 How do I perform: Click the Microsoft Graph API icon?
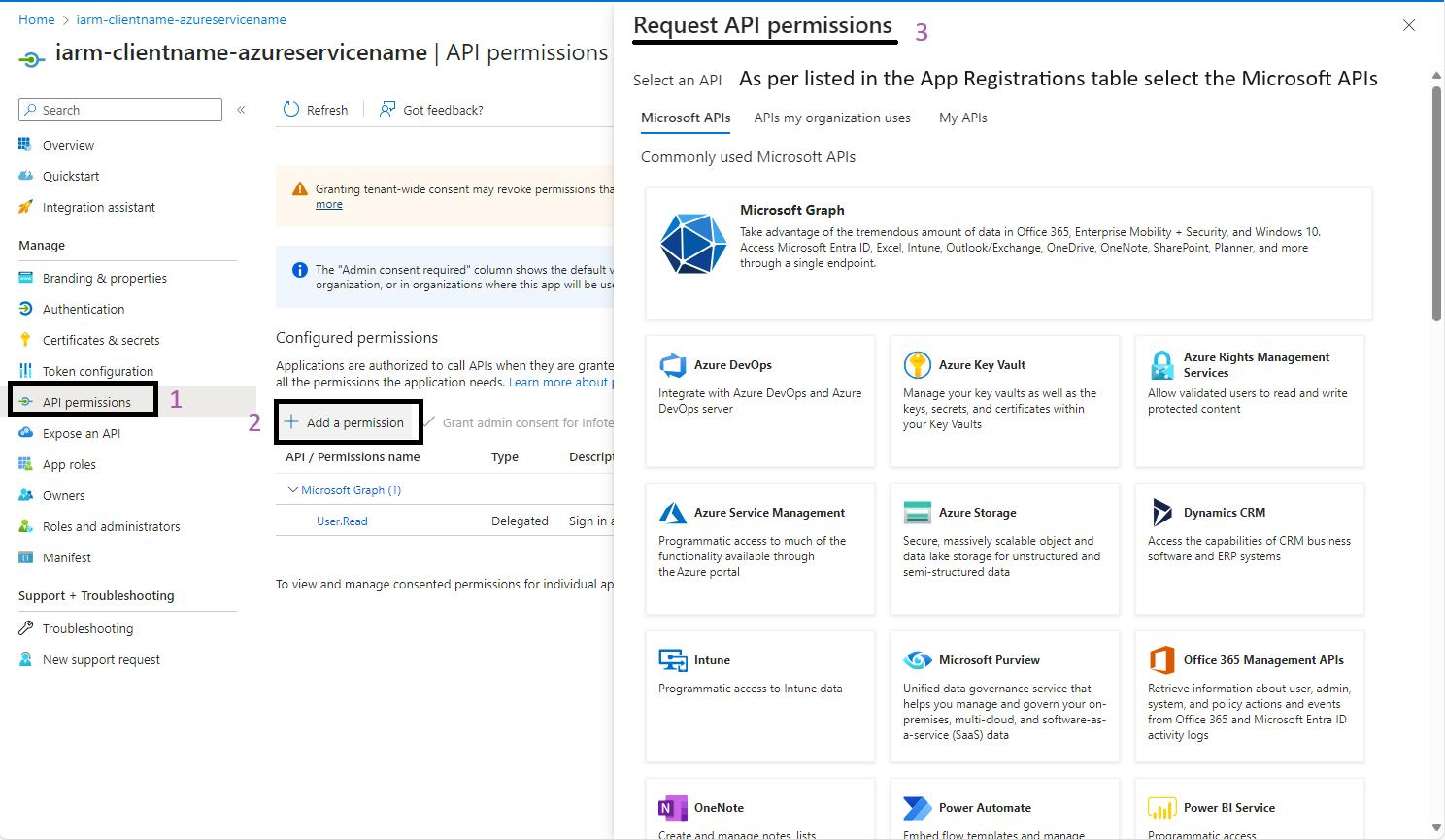coord(692,243)
